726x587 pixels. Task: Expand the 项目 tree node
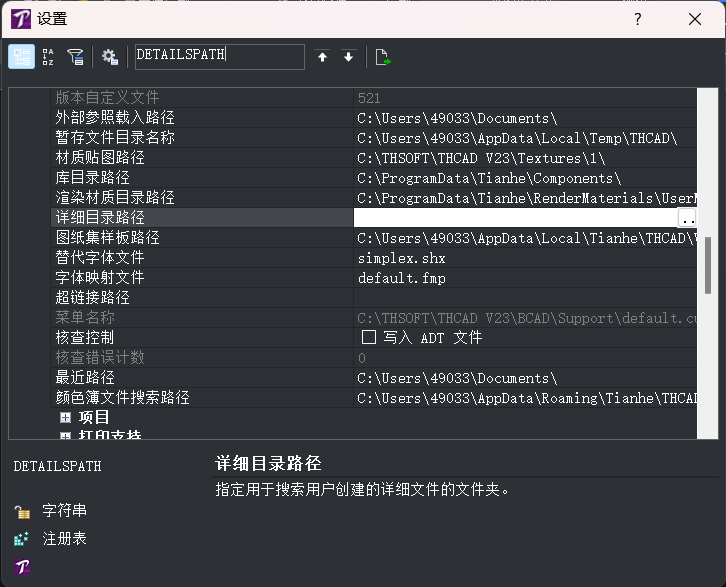point(65,418)
